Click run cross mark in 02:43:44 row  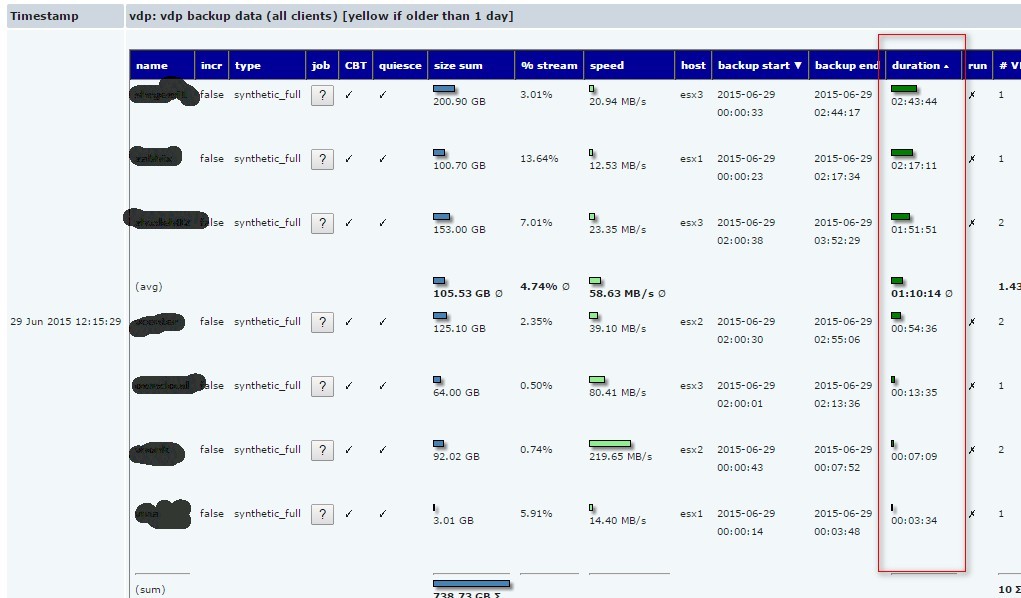[x=972, y=95]
